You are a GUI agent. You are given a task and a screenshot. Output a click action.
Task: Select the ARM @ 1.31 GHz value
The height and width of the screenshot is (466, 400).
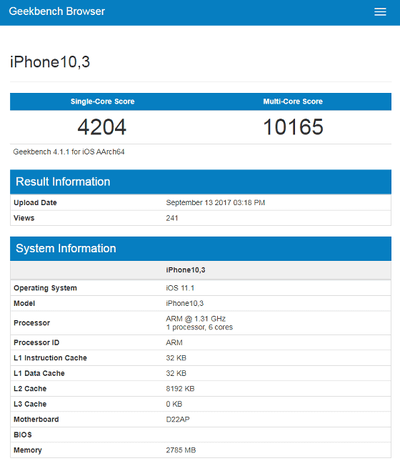coord(196,319)
